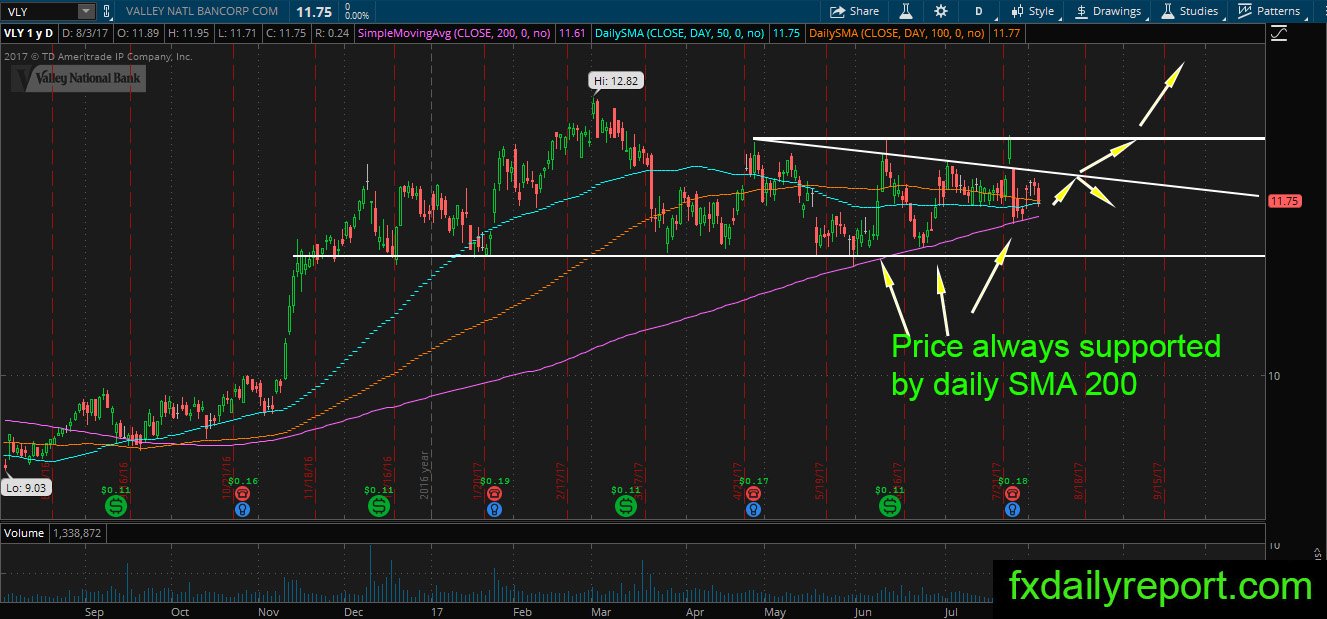Click the blue lightbulb icon below $0.16 earnings

click(x=242, y=510)
